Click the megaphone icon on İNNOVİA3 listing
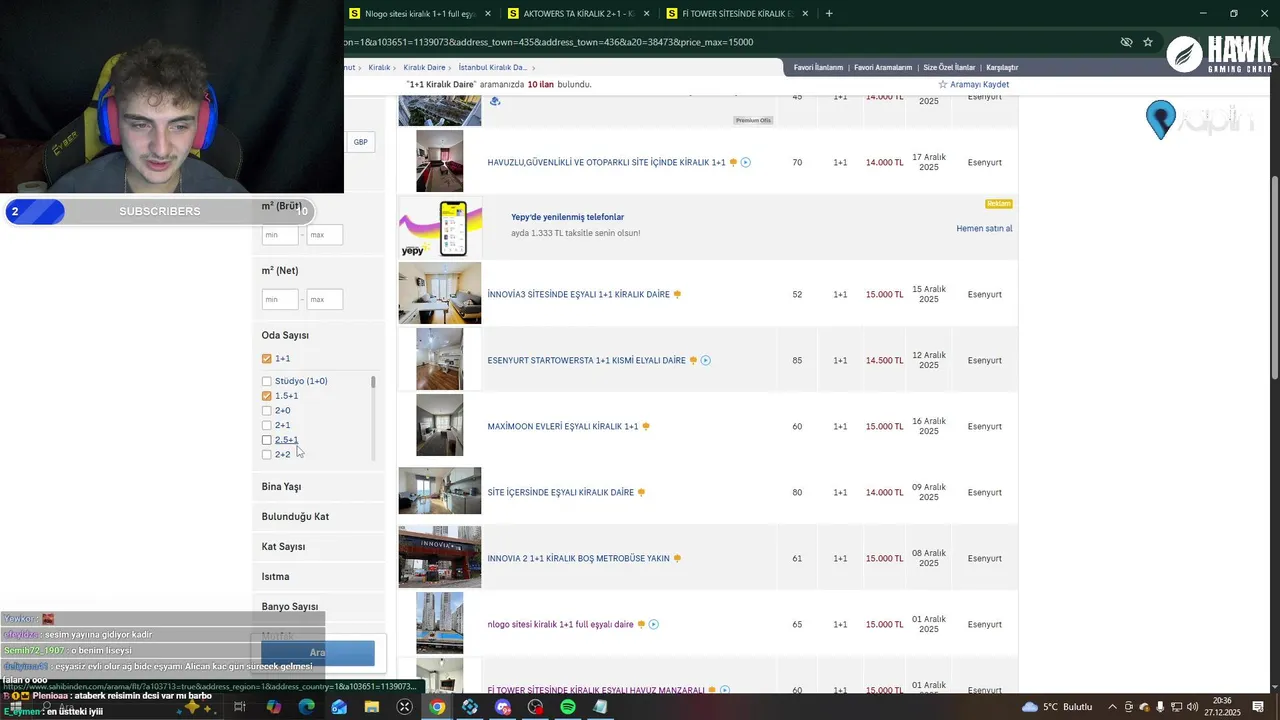 pyautogui.click(x=677, y=294)
